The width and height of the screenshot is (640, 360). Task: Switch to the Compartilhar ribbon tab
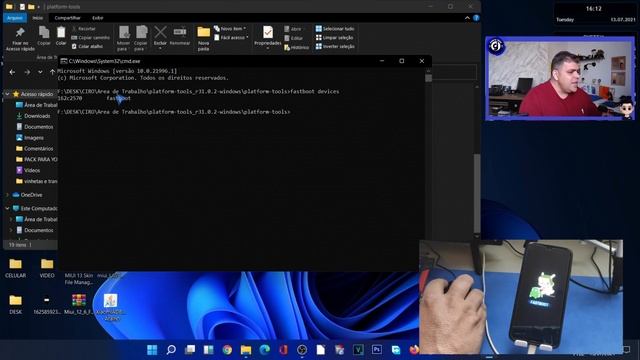(67, 18)
